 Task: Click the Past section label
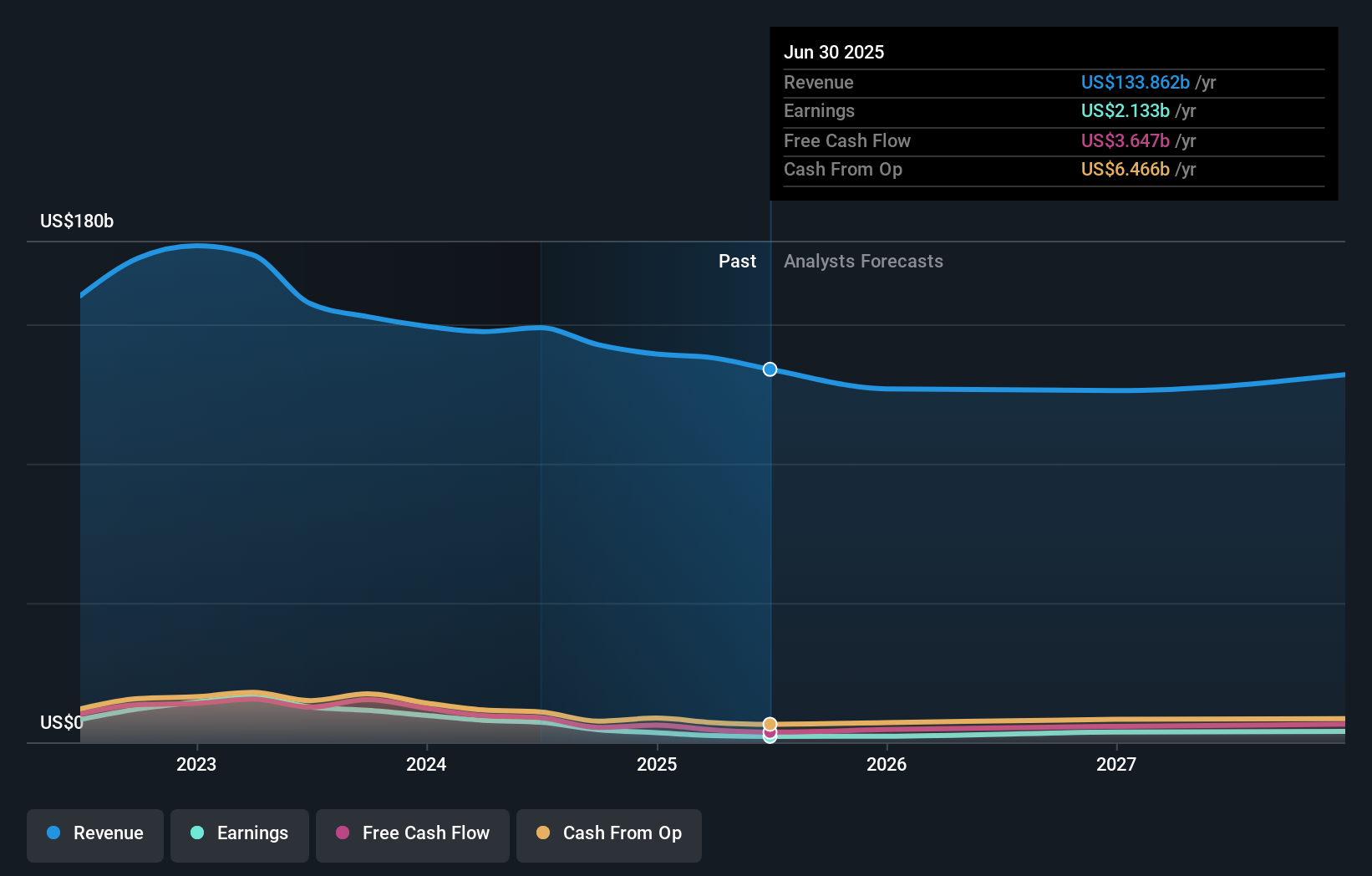click(x=737, y=262)
